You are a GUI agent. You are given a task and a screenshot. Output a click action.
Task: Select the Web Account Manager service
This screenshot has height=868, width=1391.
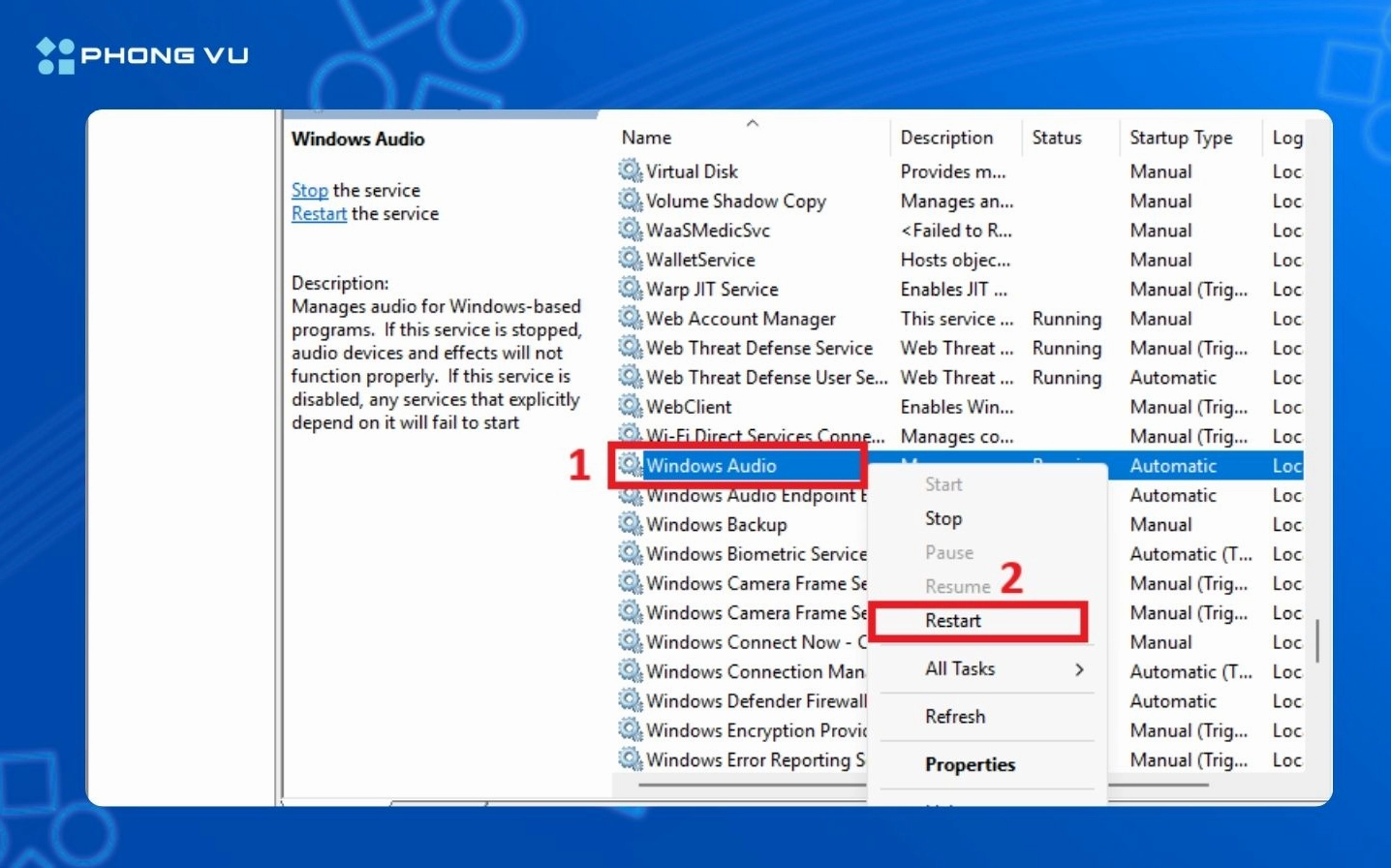coord(959,318)
